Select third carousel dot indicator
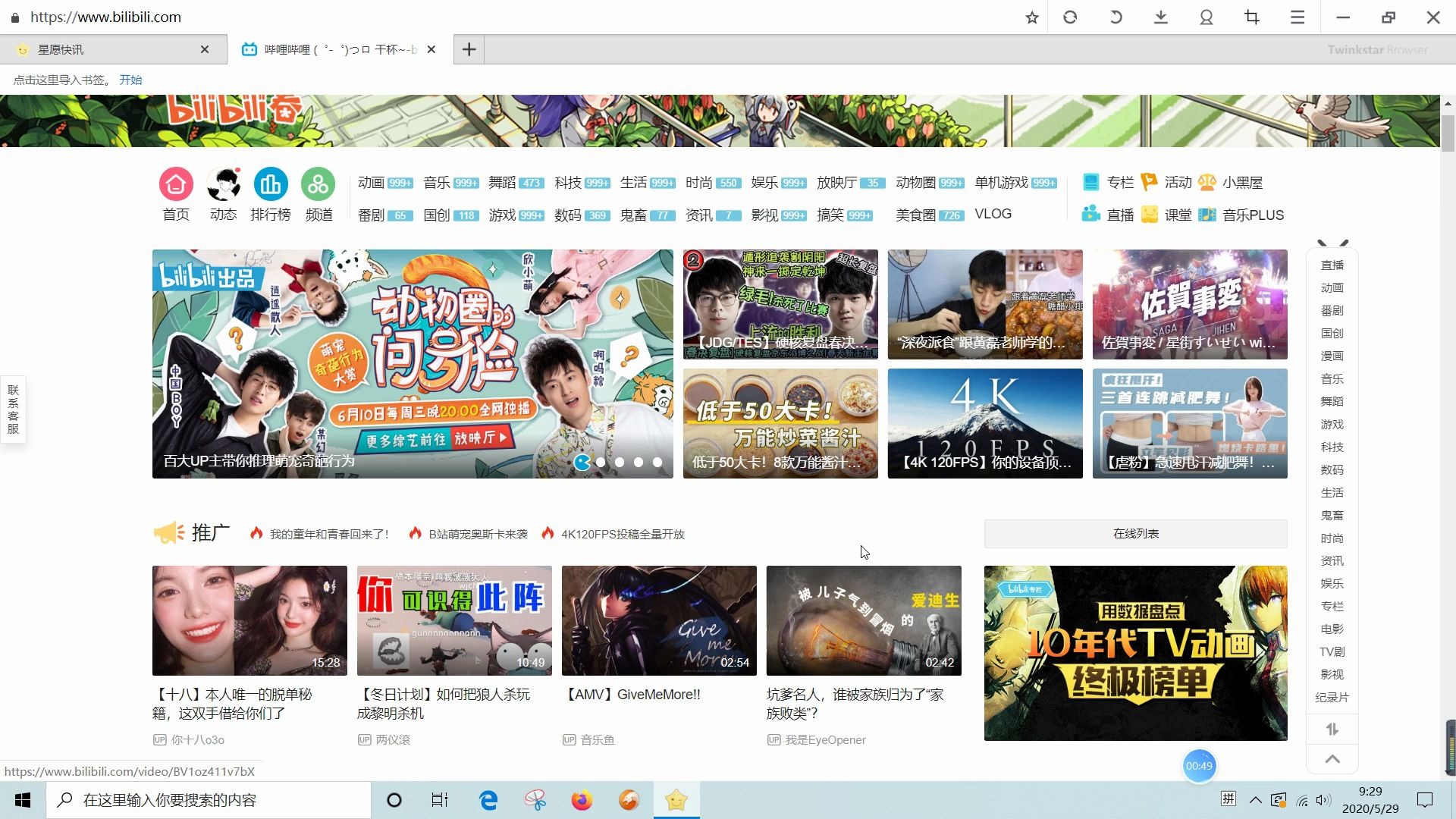 tap(620, 462)
